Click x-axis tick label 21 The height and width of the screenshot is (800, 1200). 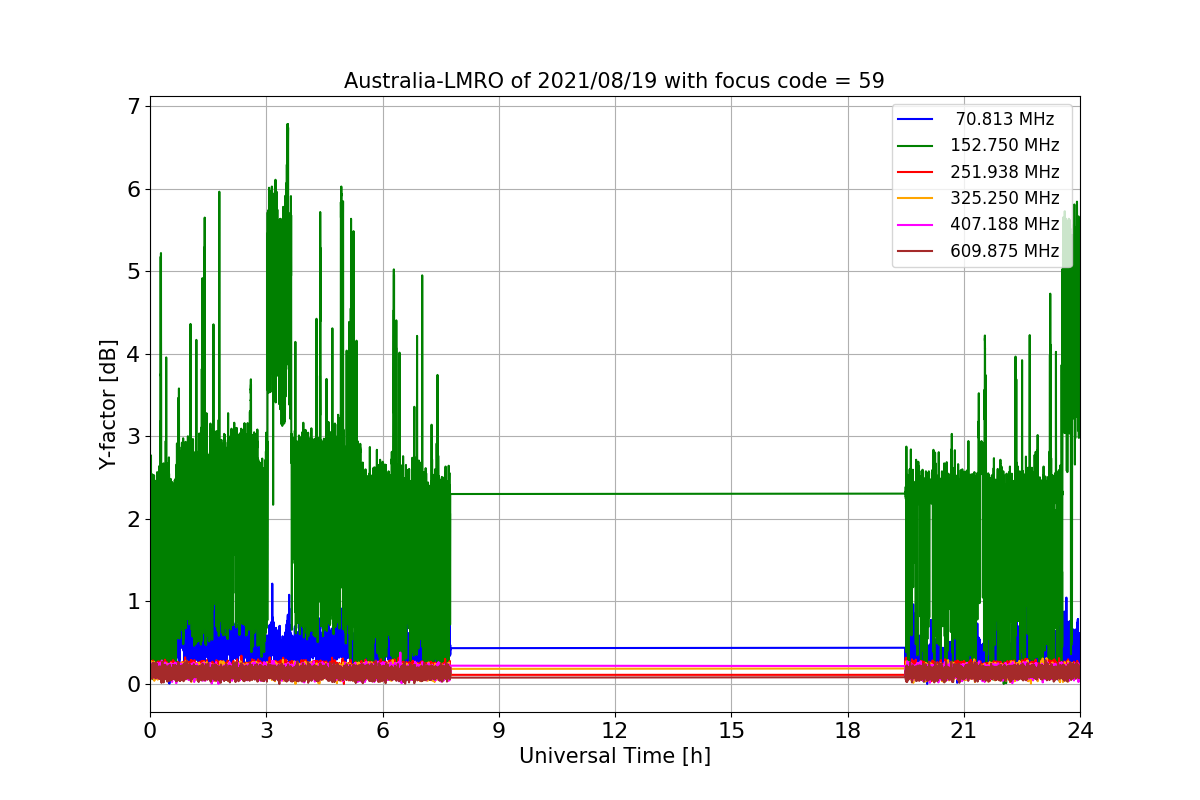(x=963, y=730)
